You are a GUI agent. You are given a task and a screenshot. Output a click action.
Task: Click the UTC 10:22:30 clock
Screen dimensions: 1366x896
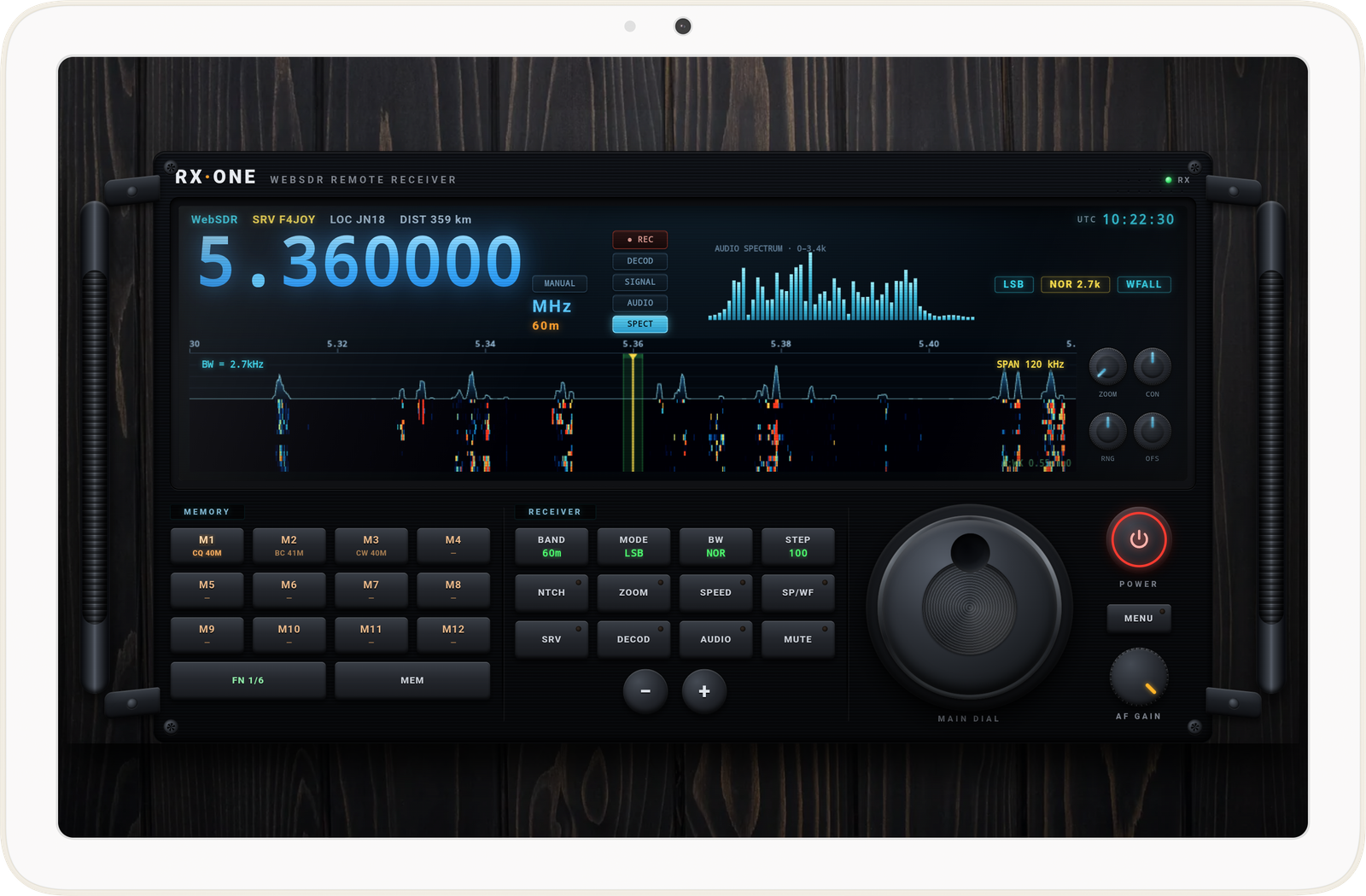(1125, 219)
